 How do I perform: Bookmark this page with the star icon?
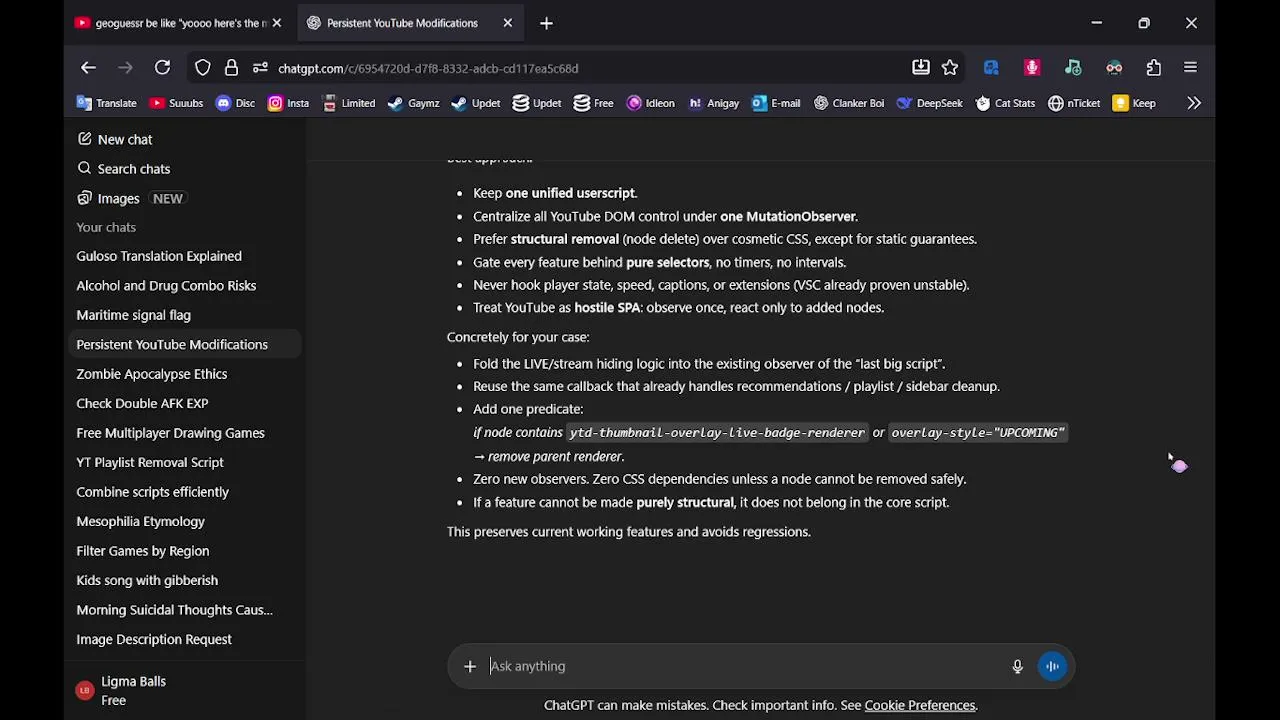tap(950, 68)
